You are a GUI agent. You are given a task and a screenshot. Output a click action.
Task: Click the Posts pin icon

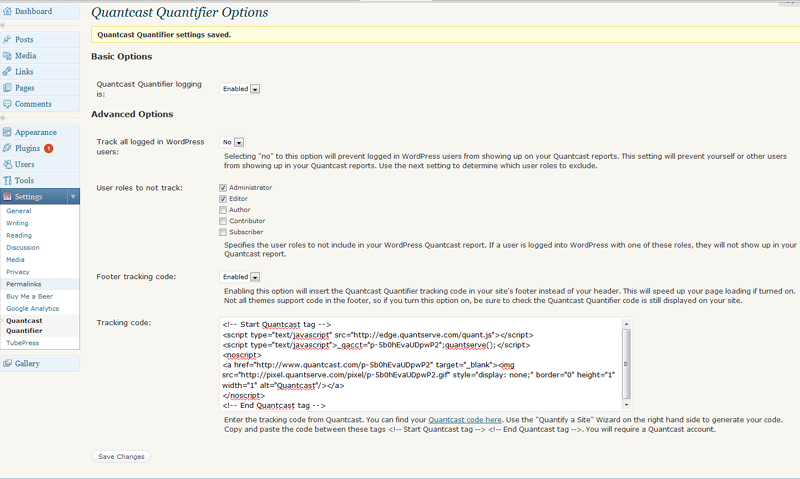[7, 39]
